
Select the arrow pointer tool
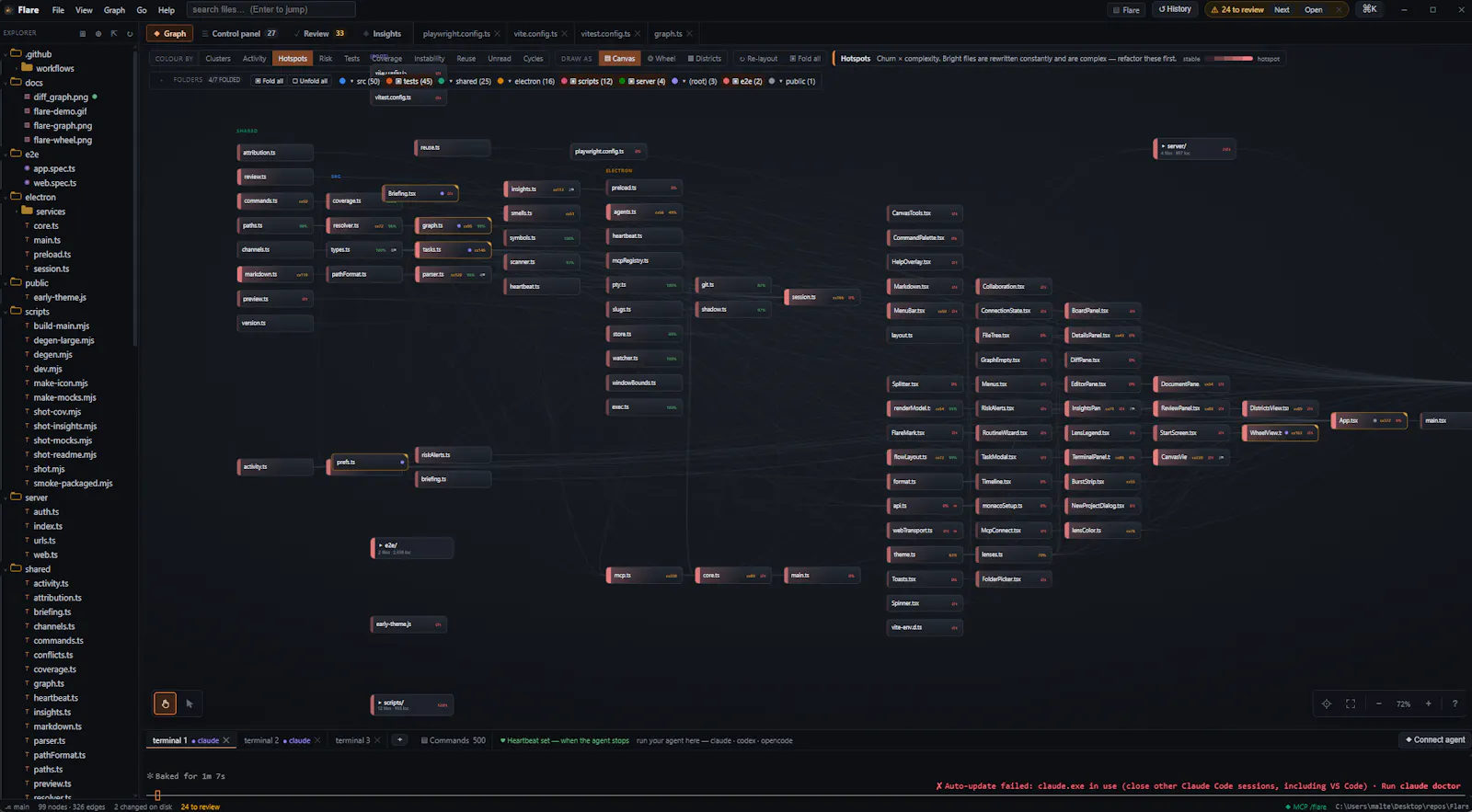[190, 703]
